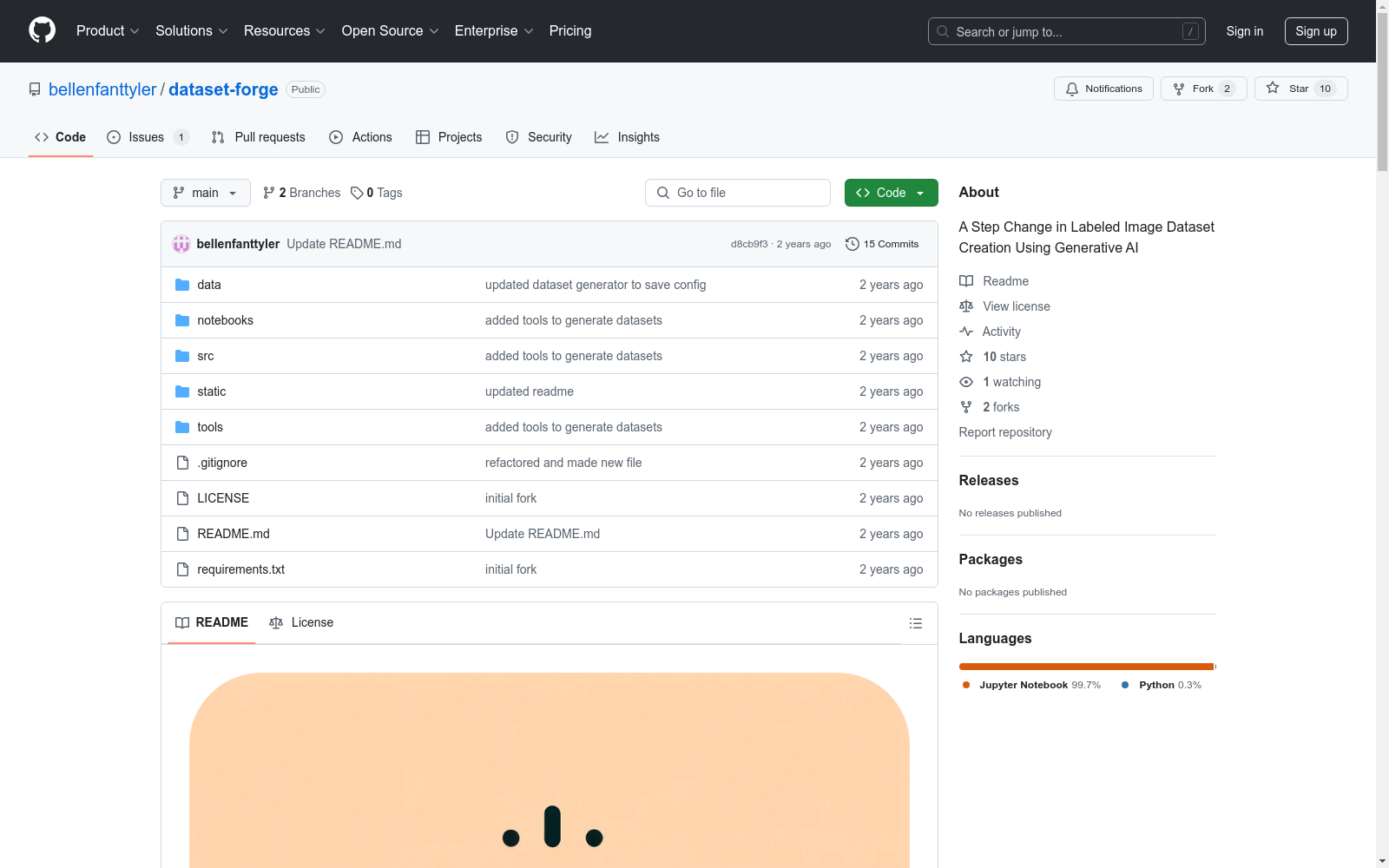Switch to the Projects tab
The image size is (1389, 868).
tap(449, 137)
